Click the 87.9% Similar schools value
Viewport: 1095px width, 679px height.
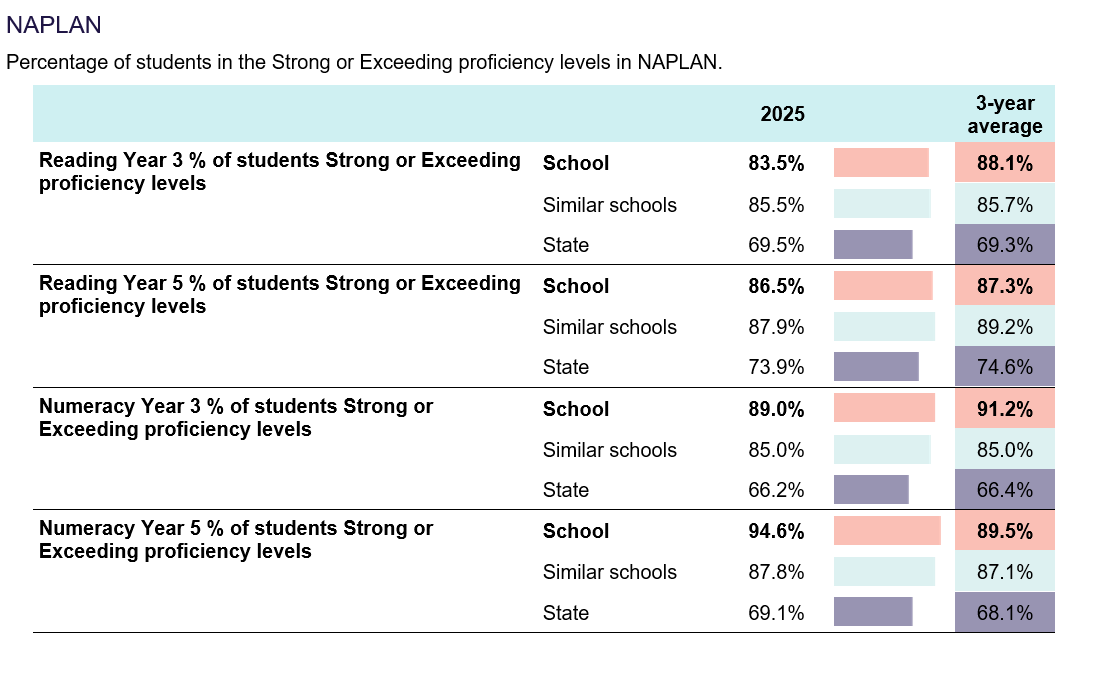(776, 327)
